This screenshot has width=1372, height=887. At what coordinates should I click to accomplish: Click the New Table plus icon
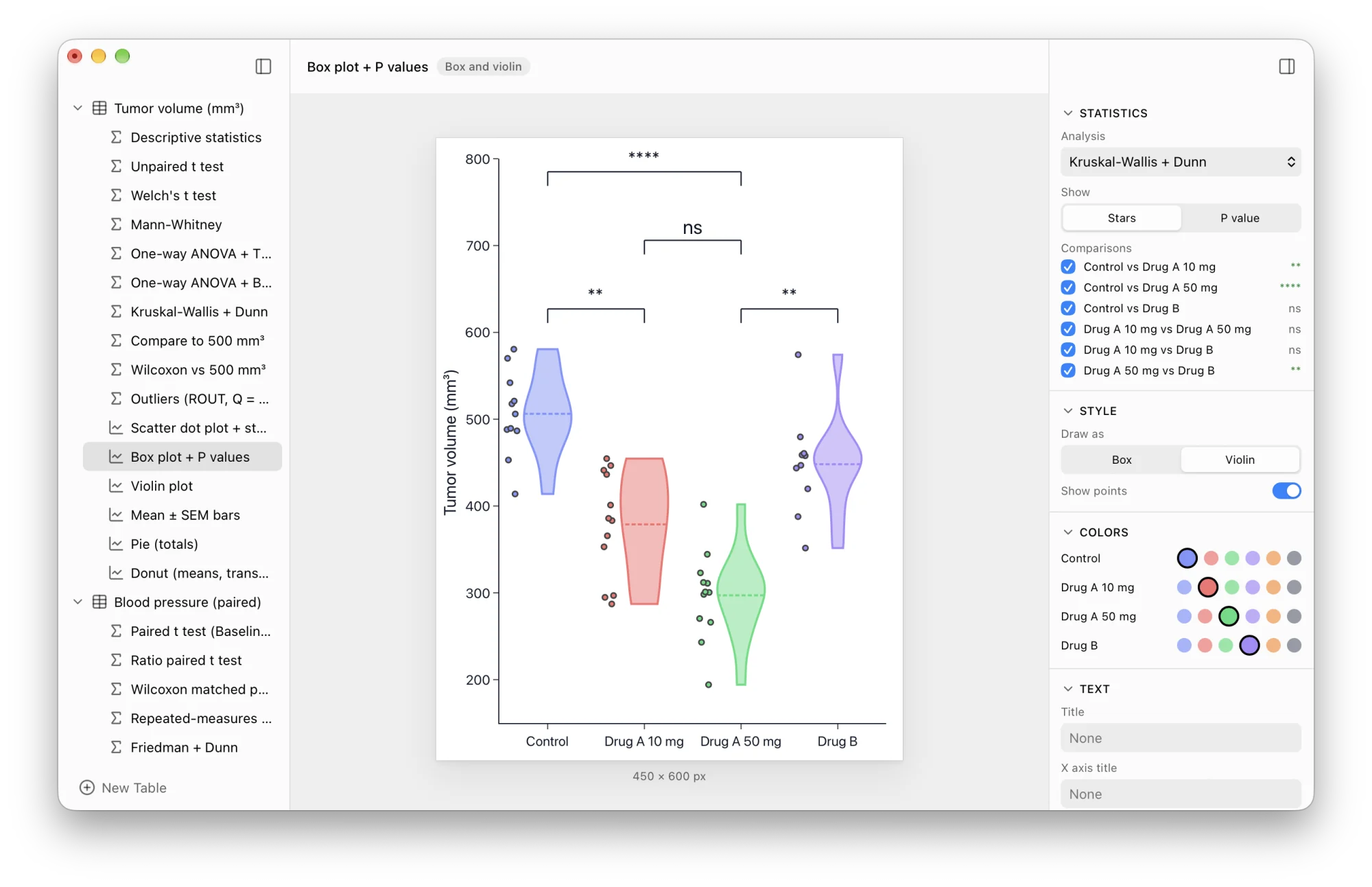coord(87,788)
